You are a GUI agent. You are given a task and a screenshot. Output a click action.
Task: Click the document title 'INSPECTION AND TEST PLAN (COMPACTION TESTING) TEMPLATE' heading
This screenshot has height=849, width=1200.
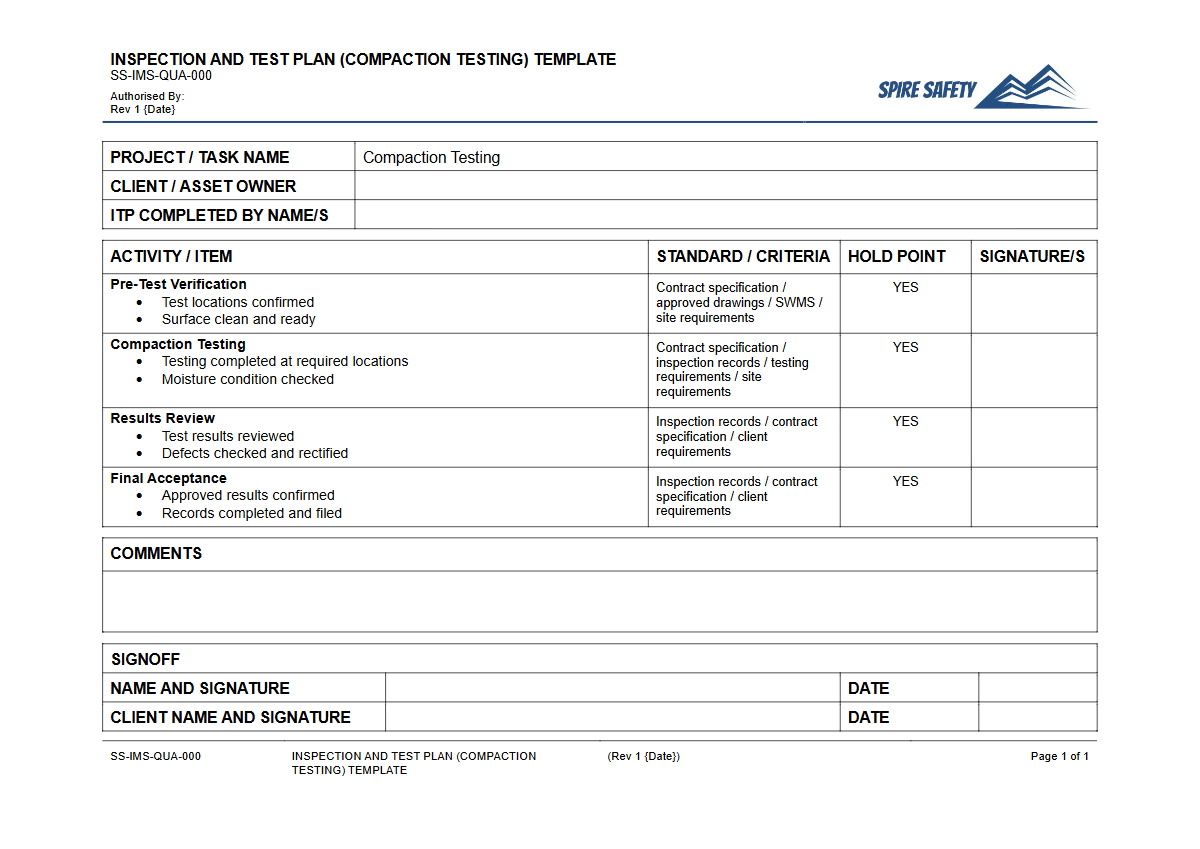363,59
